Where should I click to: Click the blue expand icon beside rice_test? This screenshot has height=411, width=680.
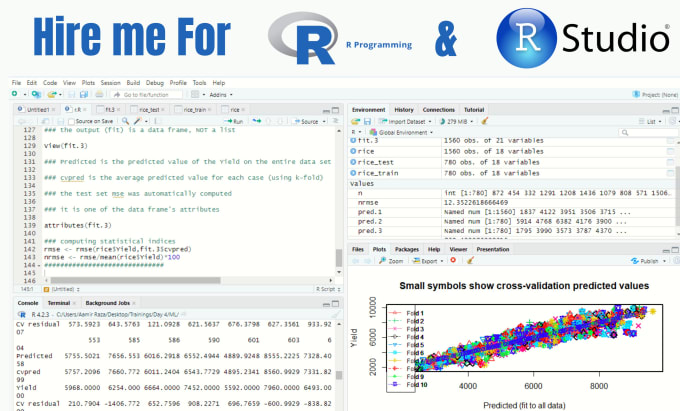click(x=353, y=162)
